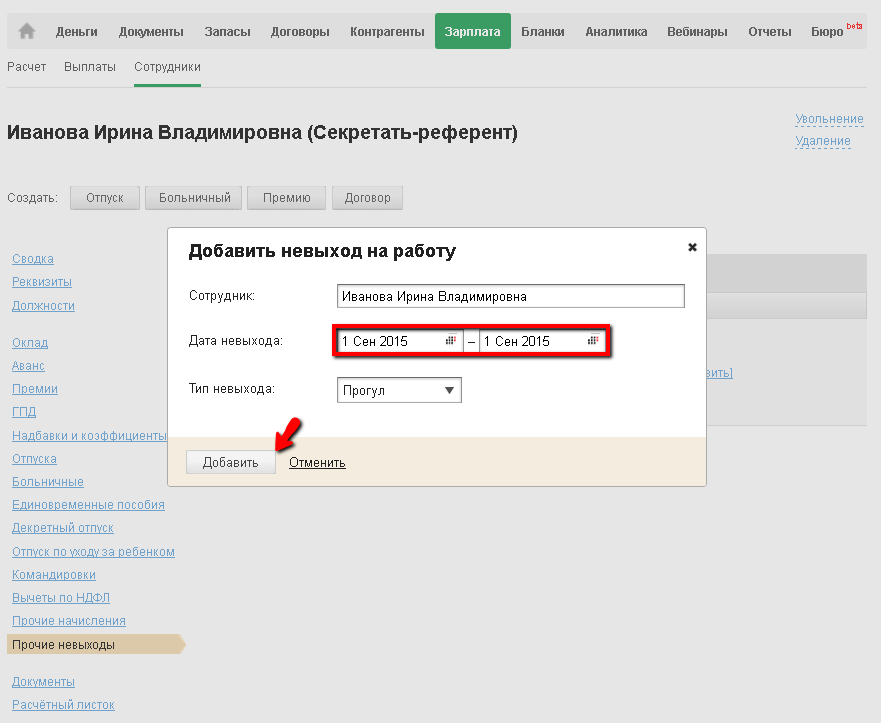
Task: Open the Зарплата menu tab
Action: 473,31
